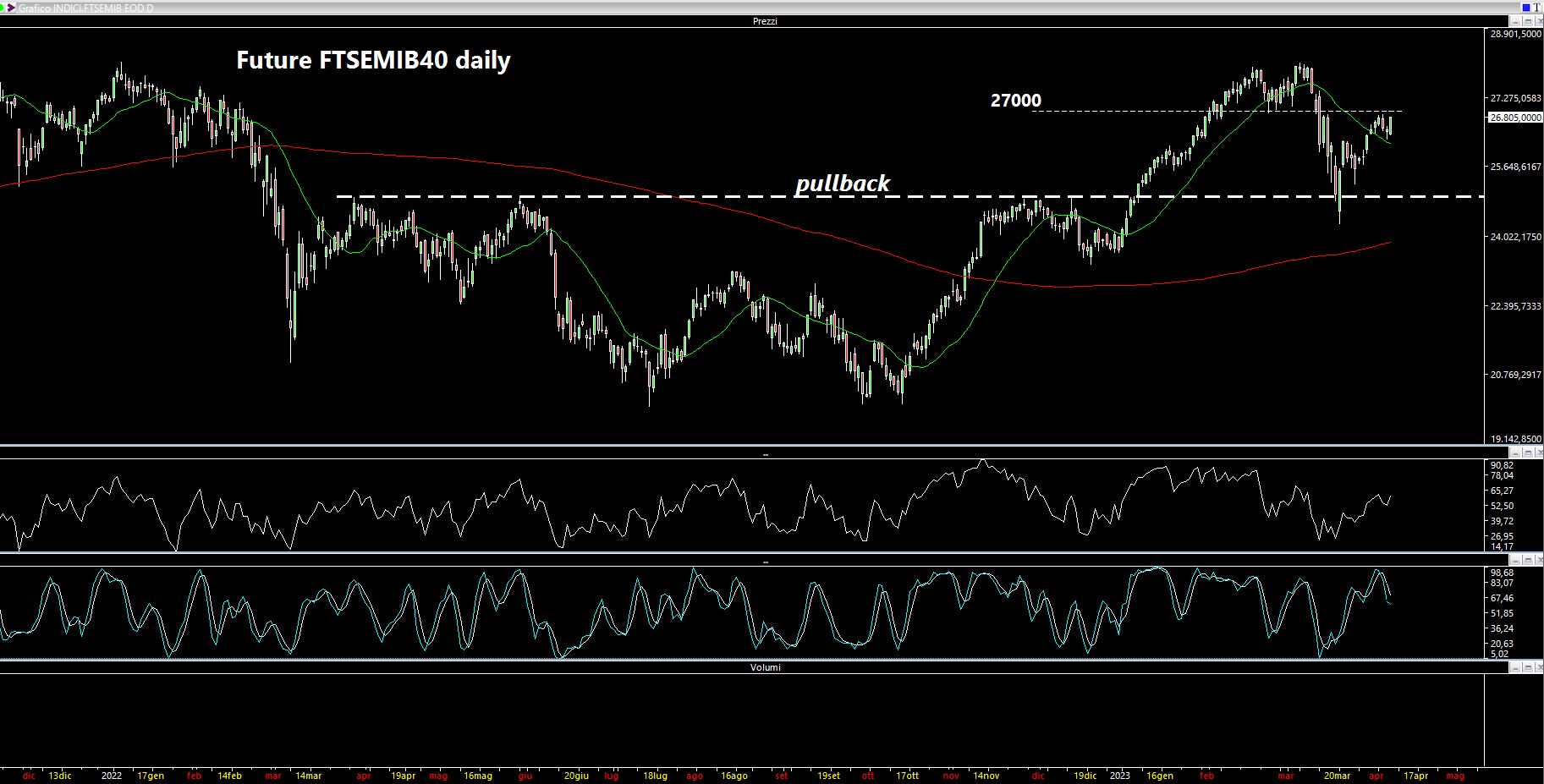Click the '2023' year label on time axis
Image resolution: width=1544 pixels, height=784 pixels.
(1120, 776)
